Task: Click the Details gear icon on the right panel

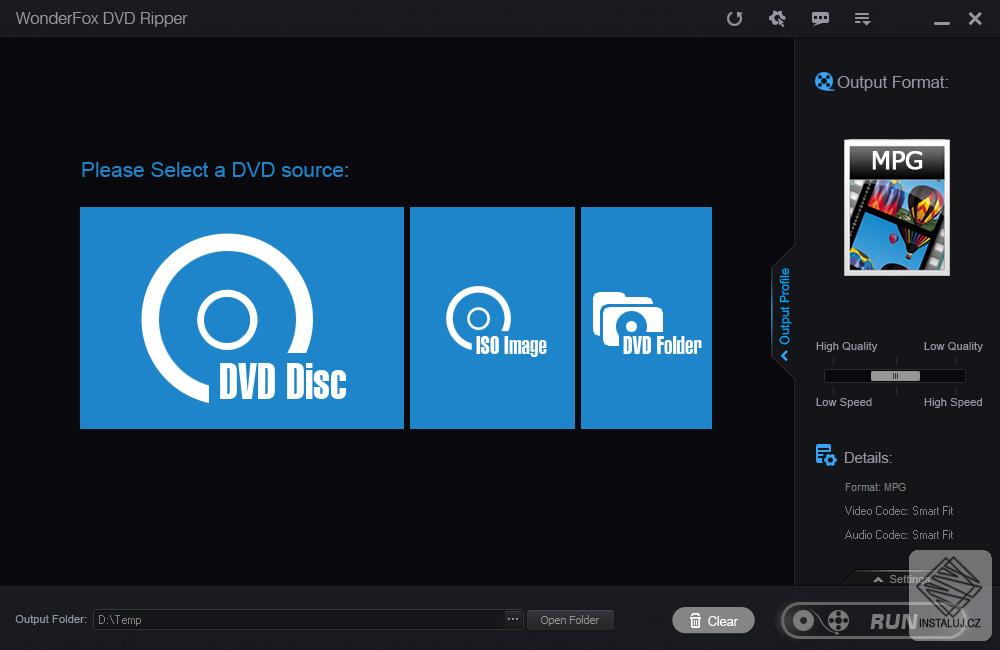Action: tap(826, 455)
